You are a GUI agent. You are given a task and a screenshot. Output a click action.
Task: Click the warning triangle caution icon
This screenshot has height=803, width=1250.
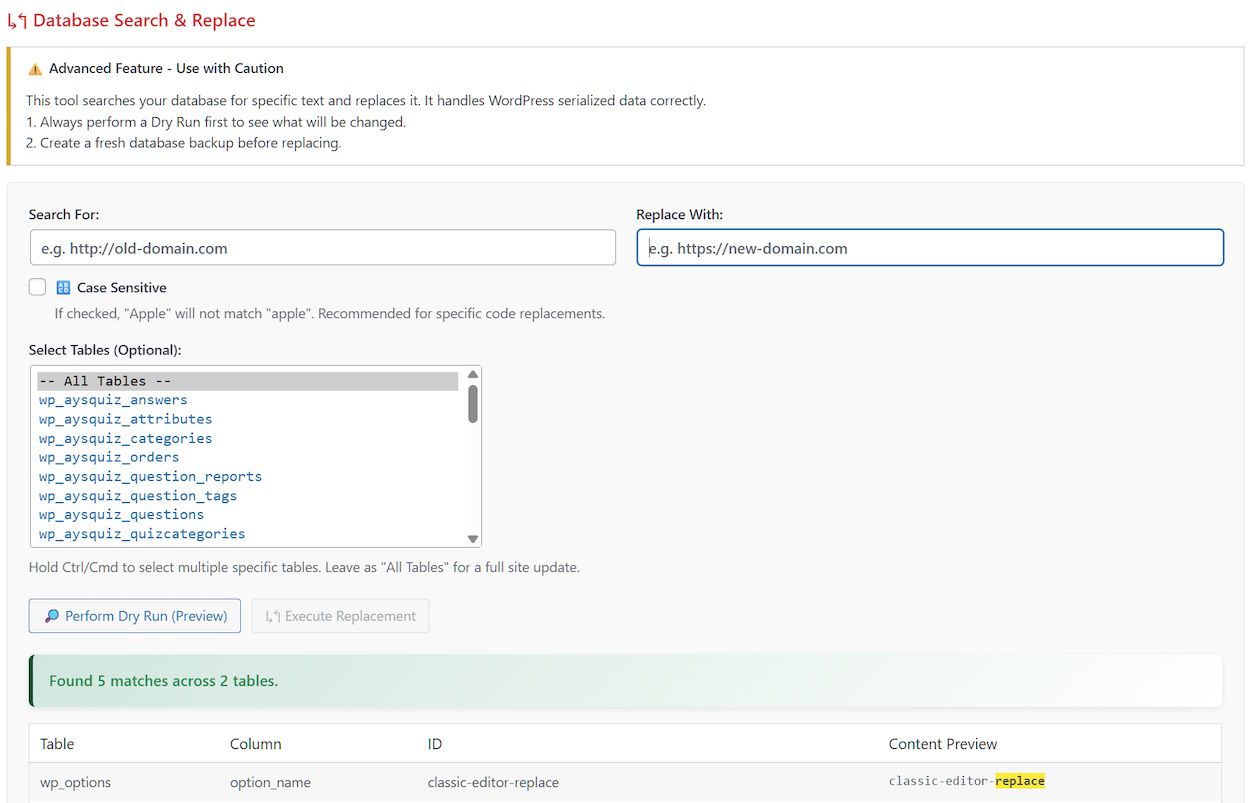(35, 69)
